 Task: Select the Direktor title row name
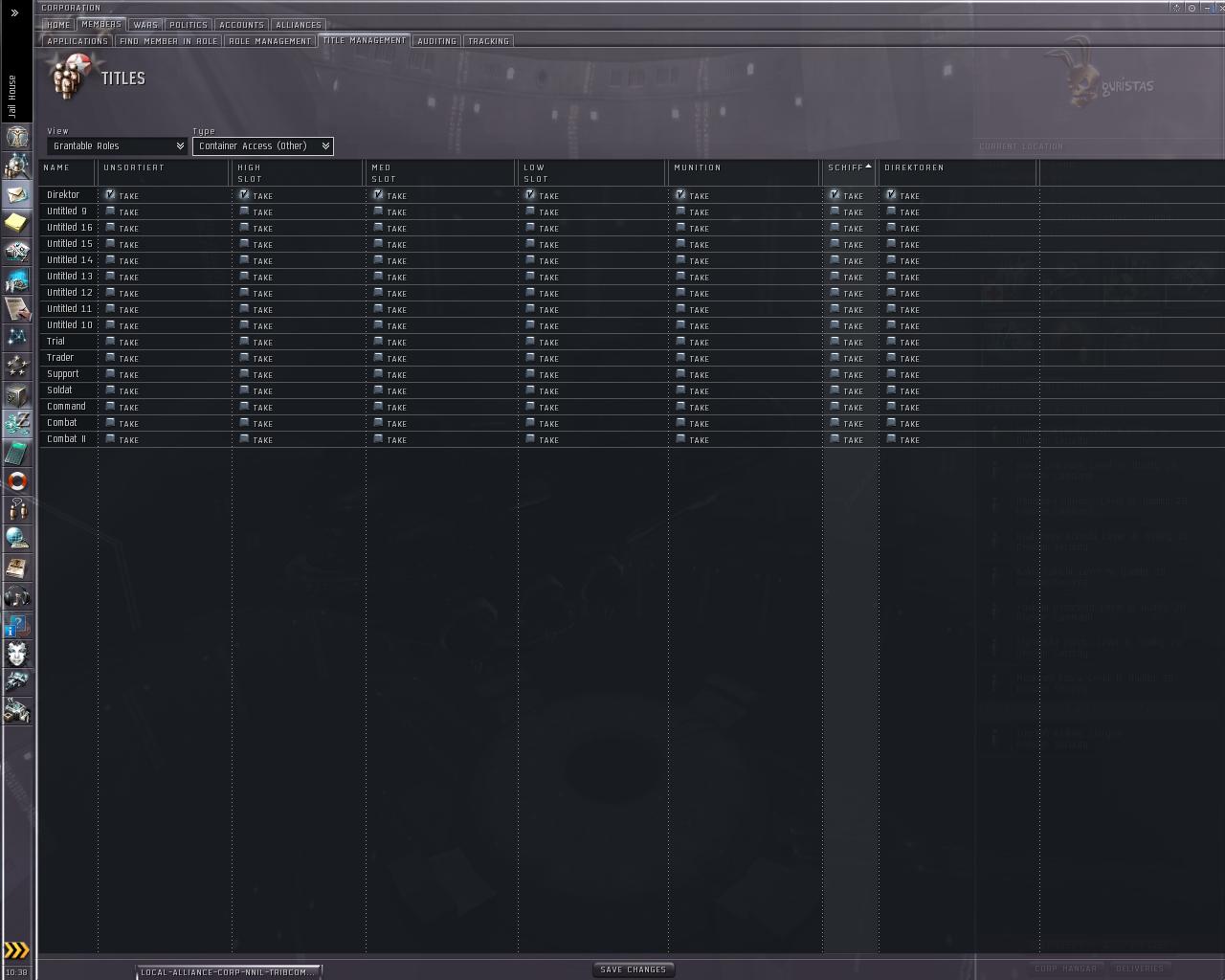63,195
